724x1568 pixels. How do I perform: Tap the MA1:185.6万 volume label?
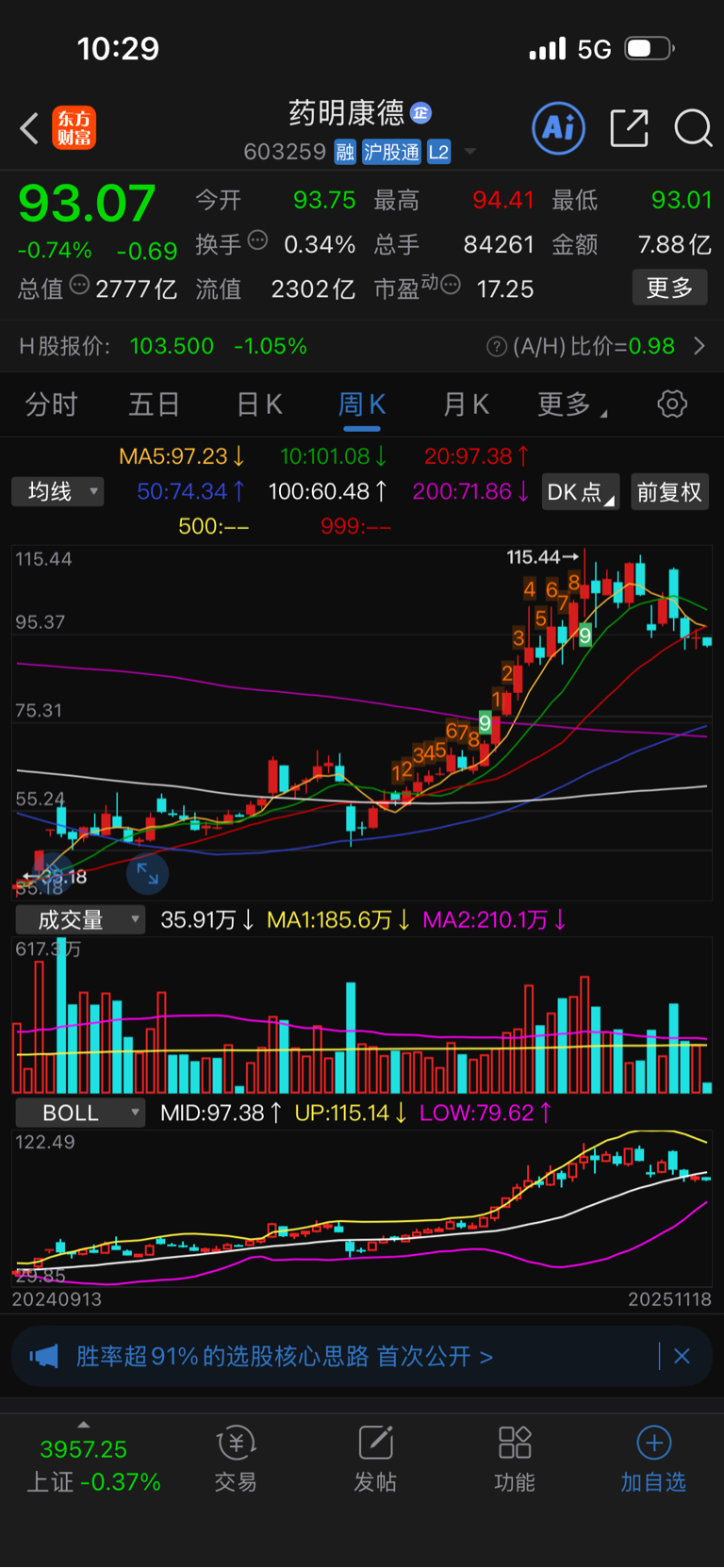point(338,919)
